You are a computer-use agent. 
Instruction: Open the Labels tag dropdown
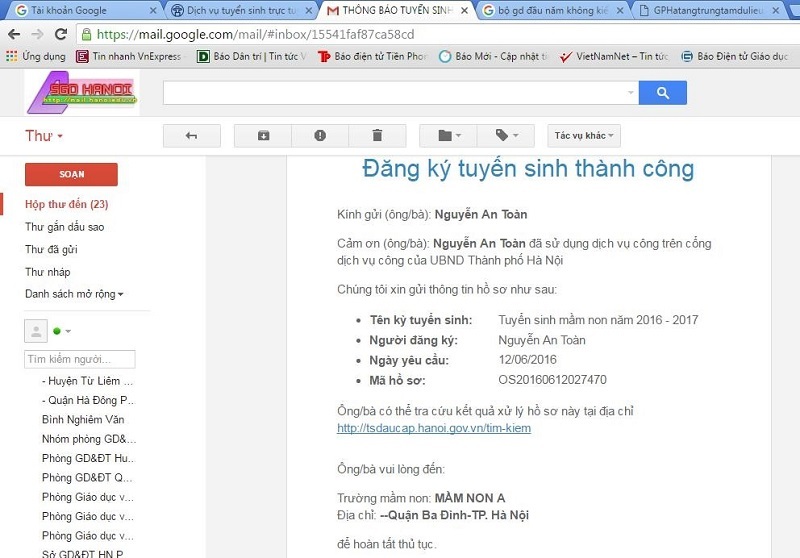[507, 135]
